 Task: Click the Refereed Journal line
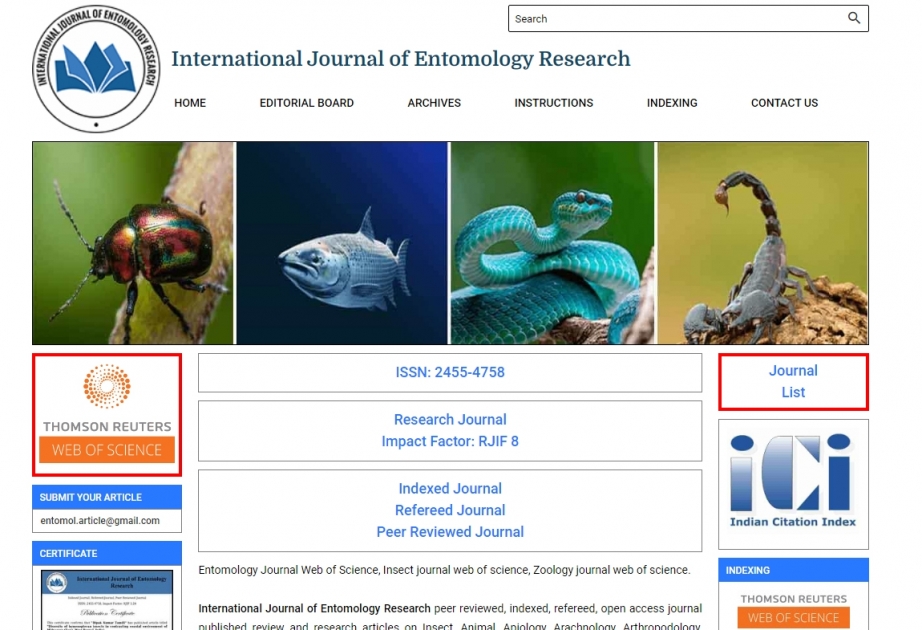point(450,511)
